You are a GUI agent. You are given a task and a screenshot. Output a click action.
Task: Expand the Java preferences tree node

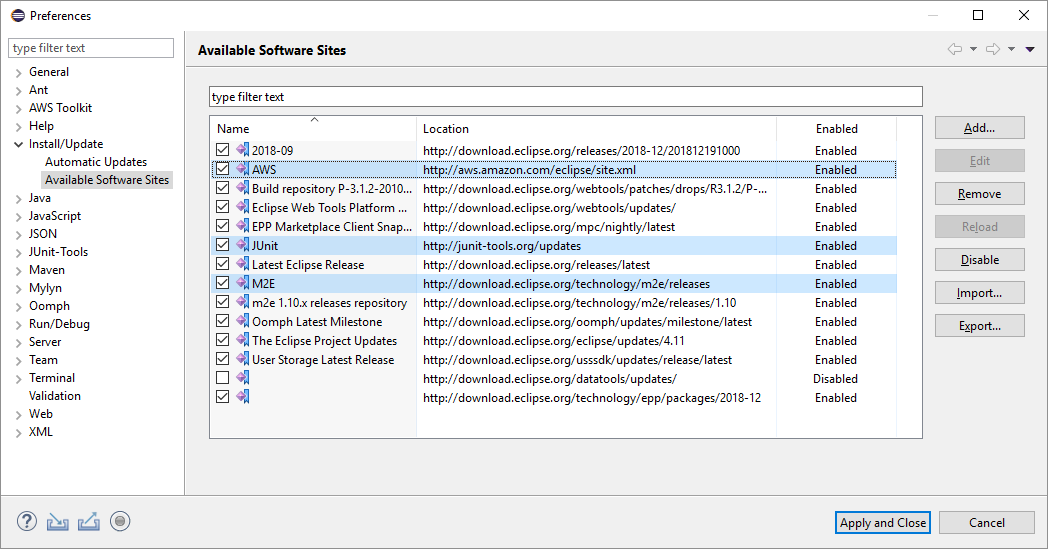point(18,198)
